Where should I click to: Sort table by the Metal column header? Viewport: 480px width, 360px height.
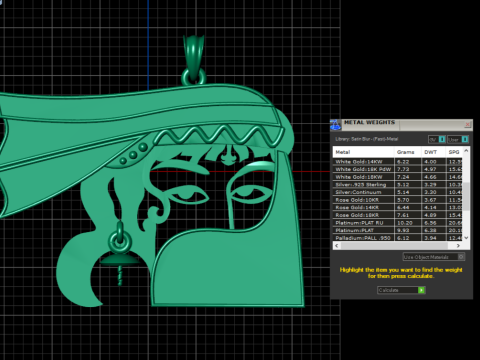(363, 152)
